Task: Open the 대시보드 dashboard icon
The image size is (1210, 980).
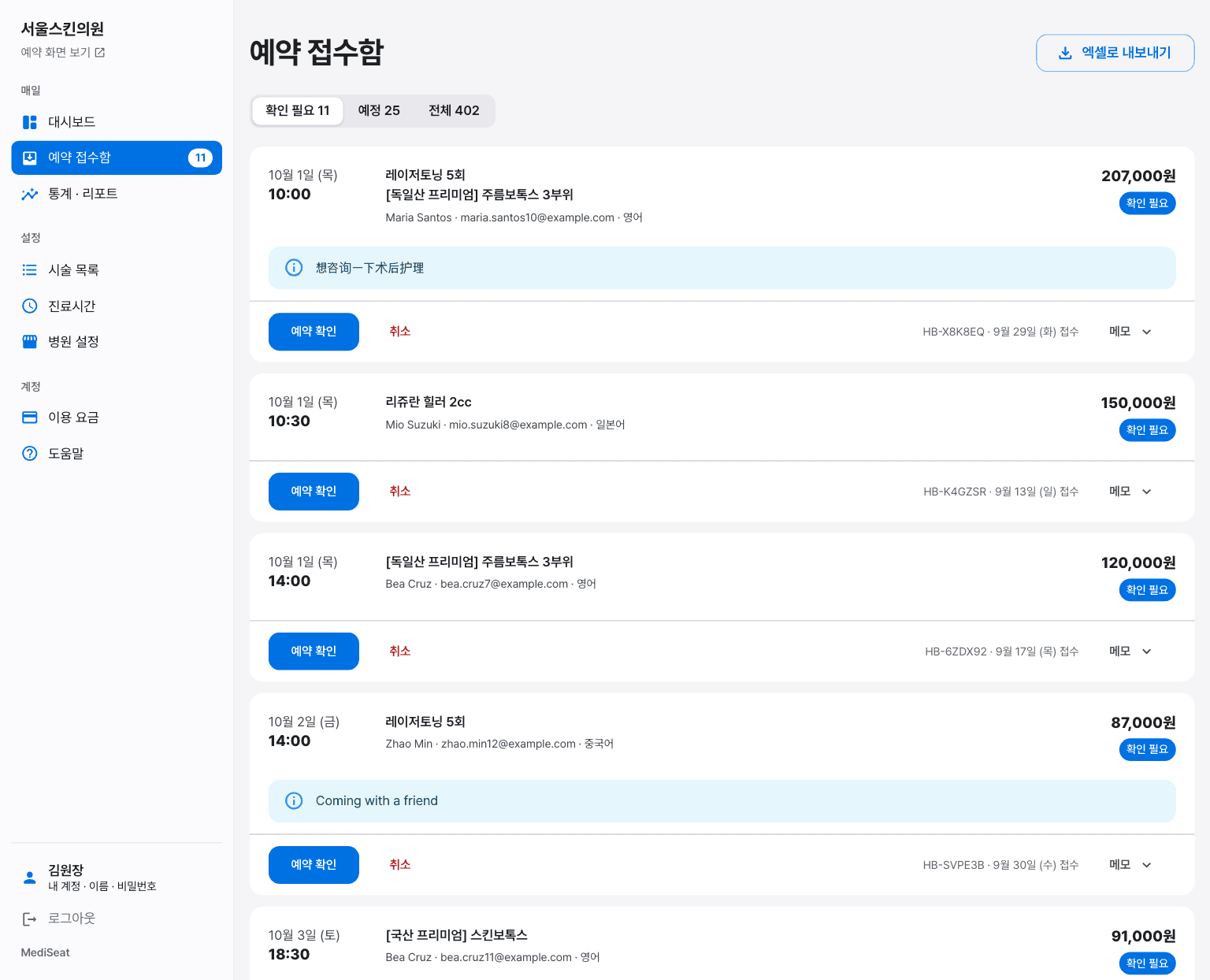Action: 30,122
